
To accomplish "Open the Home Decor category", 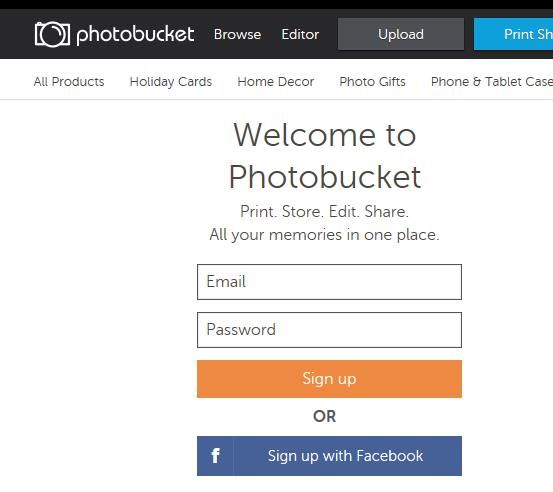I will 275,81.
